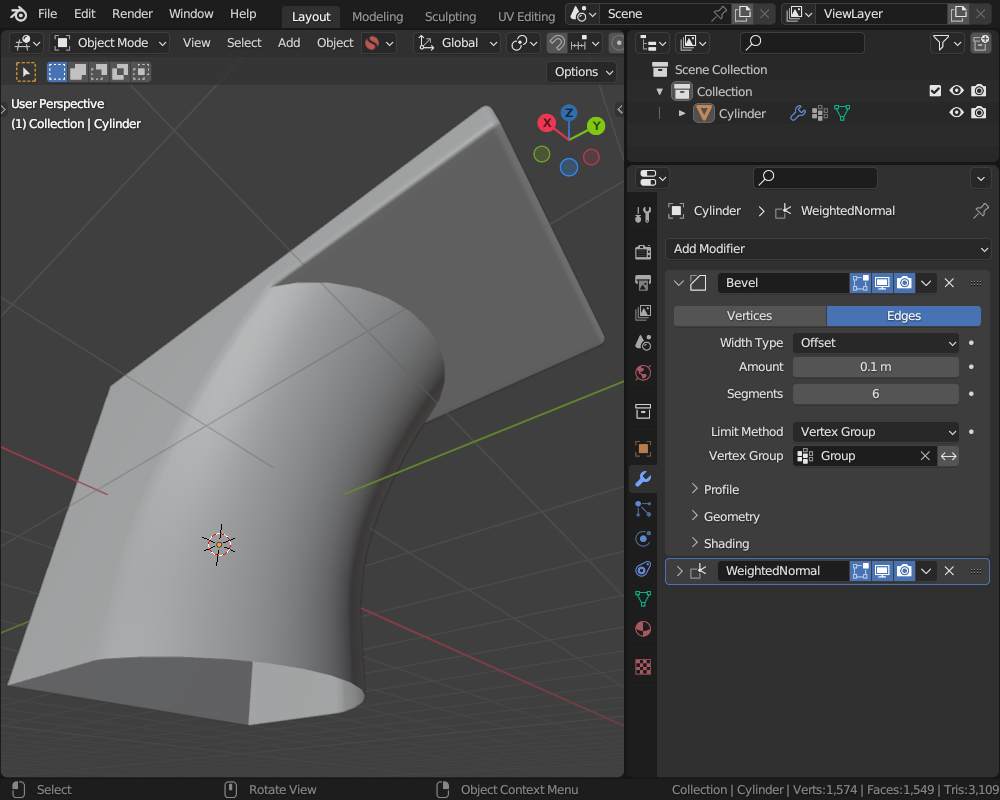Open Bevel modifier extra options arrow
Image resolution: width=1000 pixels, height=800 pixels.
coord(926,283)
